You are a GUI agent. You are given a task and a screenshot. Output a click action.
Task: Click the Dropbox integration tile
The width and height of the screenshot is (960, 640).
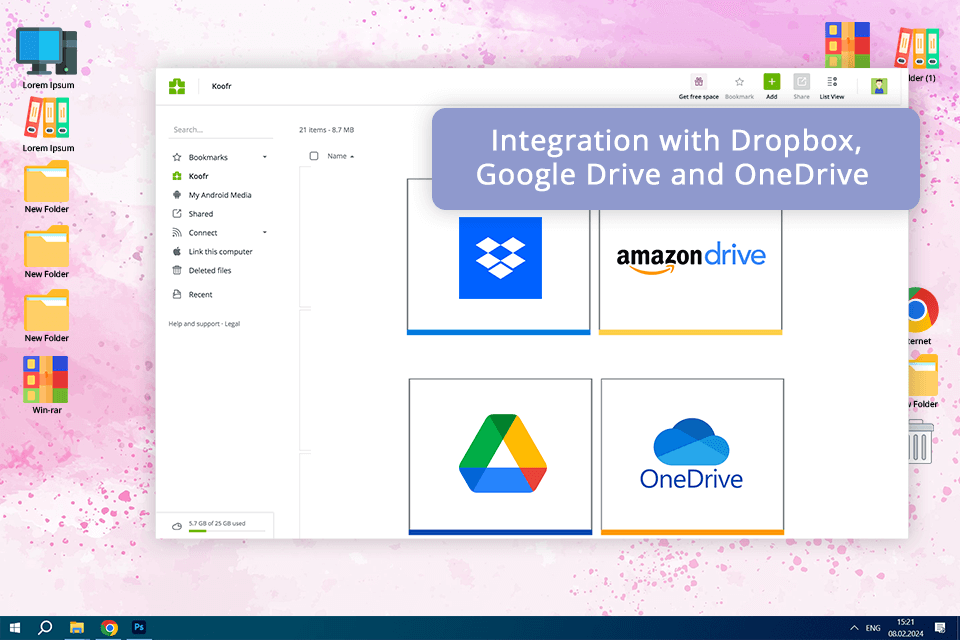point(499,257)
